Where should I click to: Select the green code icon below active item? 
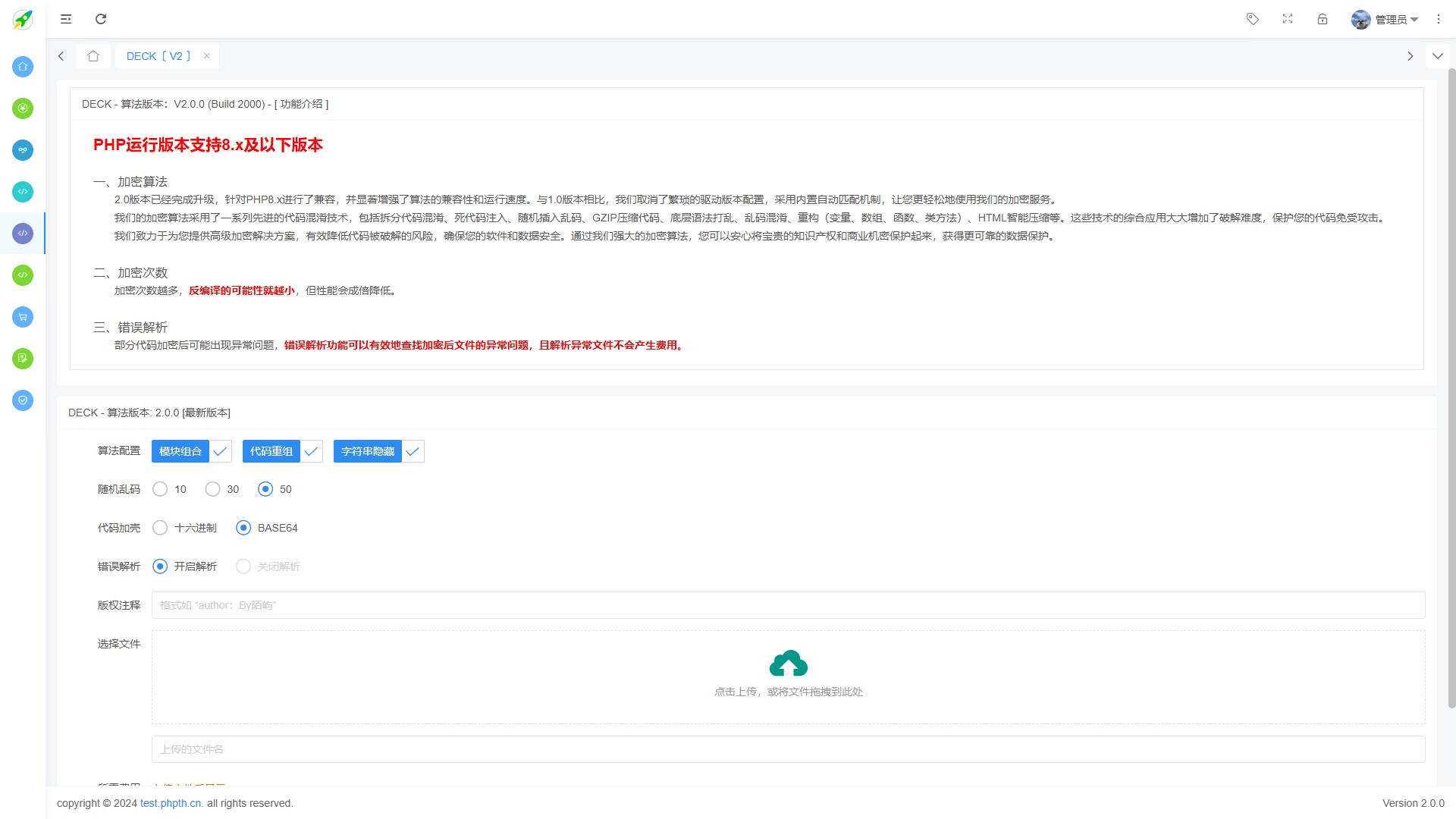22,275
